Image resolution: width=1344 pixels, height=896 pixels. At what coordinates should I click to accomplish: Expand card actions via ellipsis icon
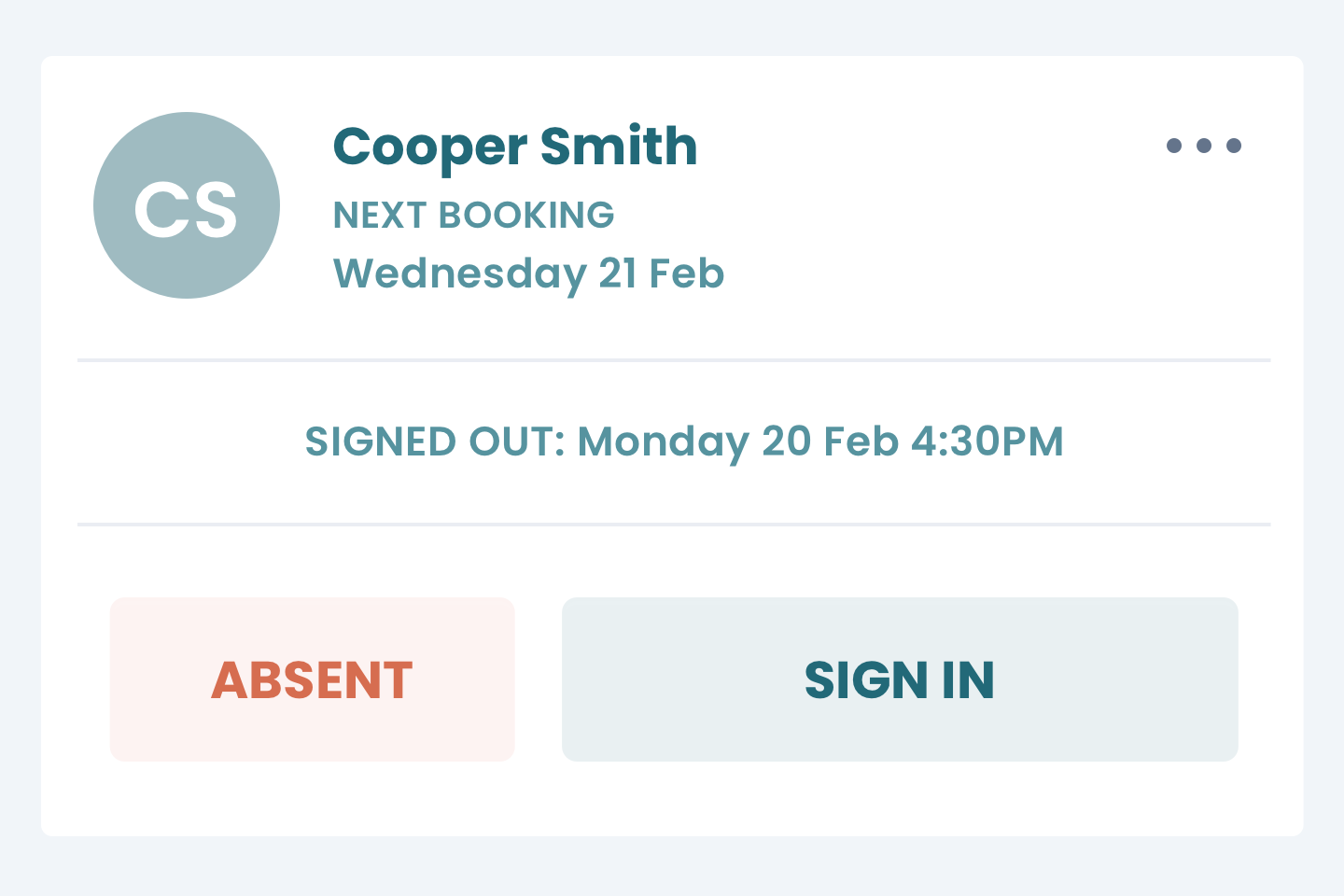click(1204, 146)
